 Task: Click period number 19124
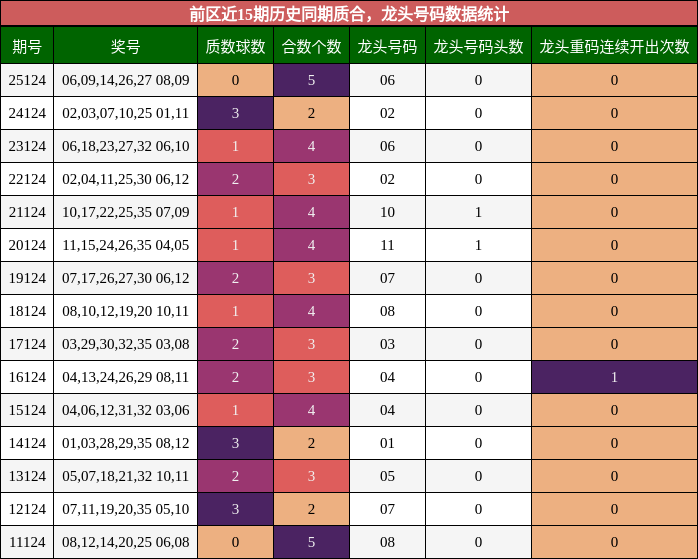(27, 278)
